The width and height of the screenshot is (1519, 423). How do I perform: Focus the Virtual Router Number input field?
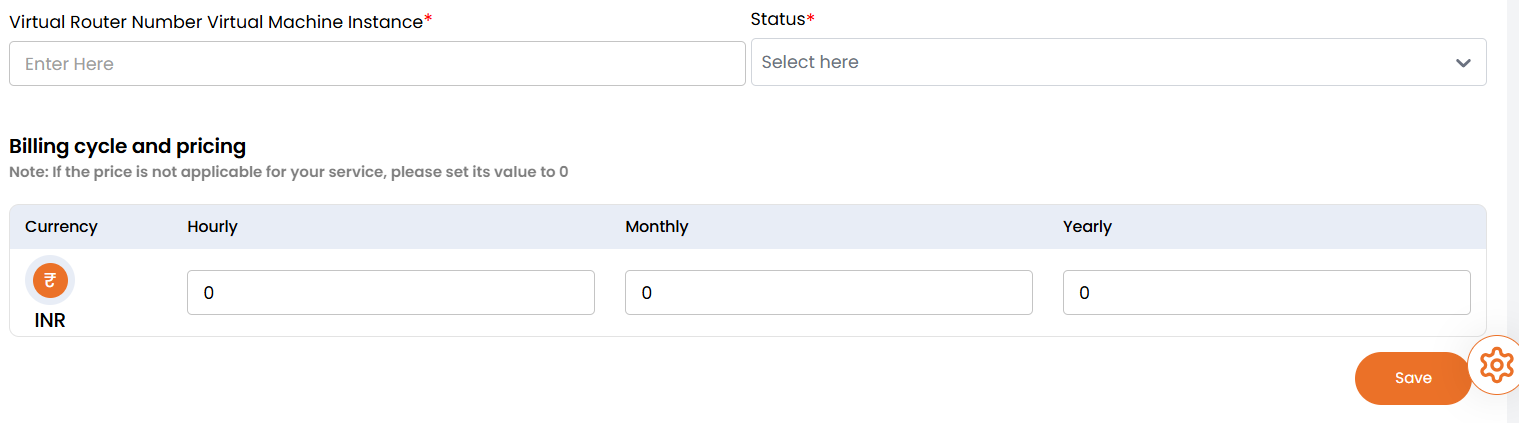tap(377, 64)
